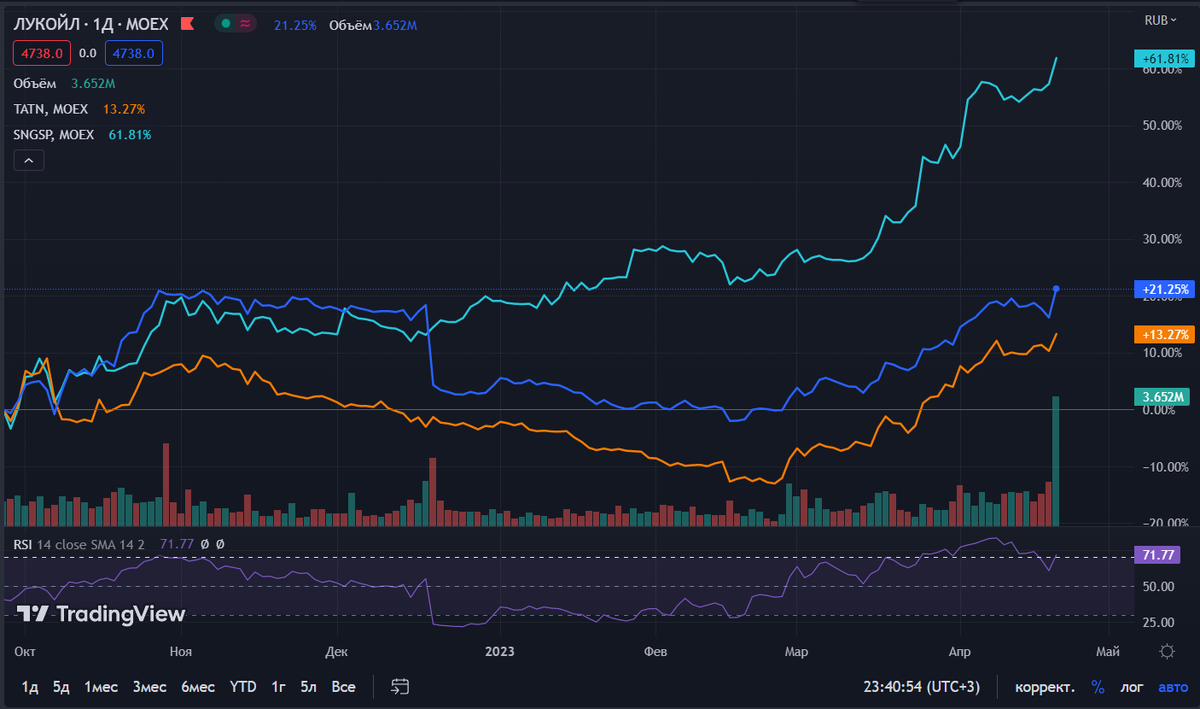Click the red sell price 4738.0 box
1200x709 pixels.
[x=41, y=54]
